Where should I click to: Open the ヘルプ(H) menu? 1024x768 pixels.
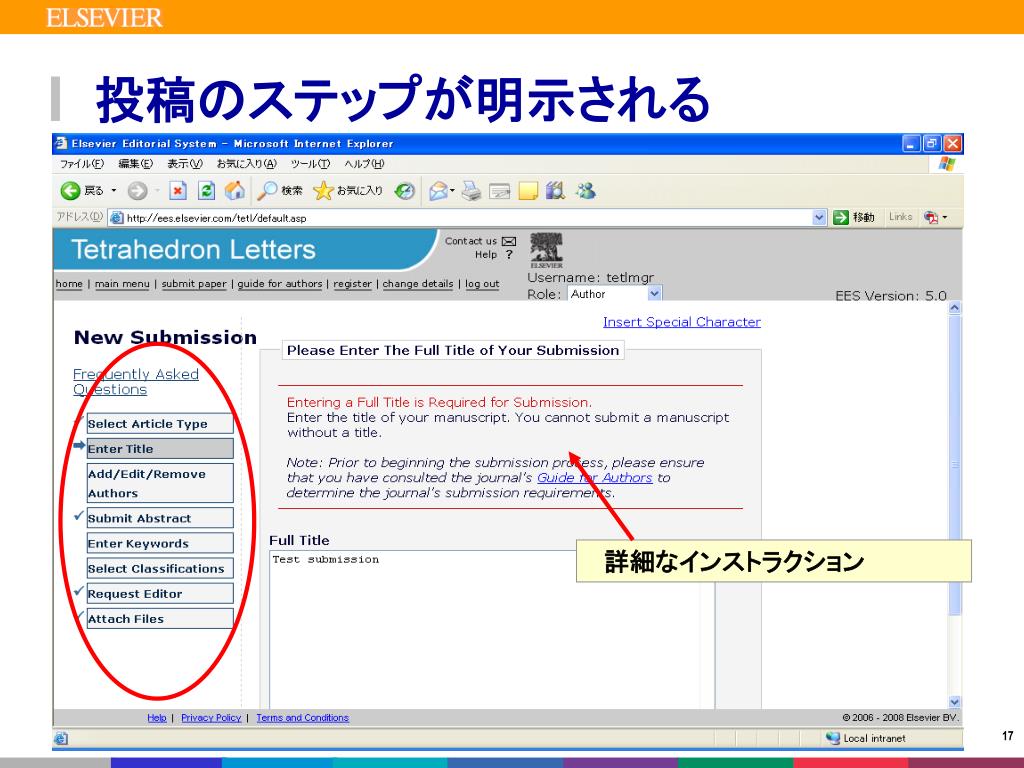point(364,164)
